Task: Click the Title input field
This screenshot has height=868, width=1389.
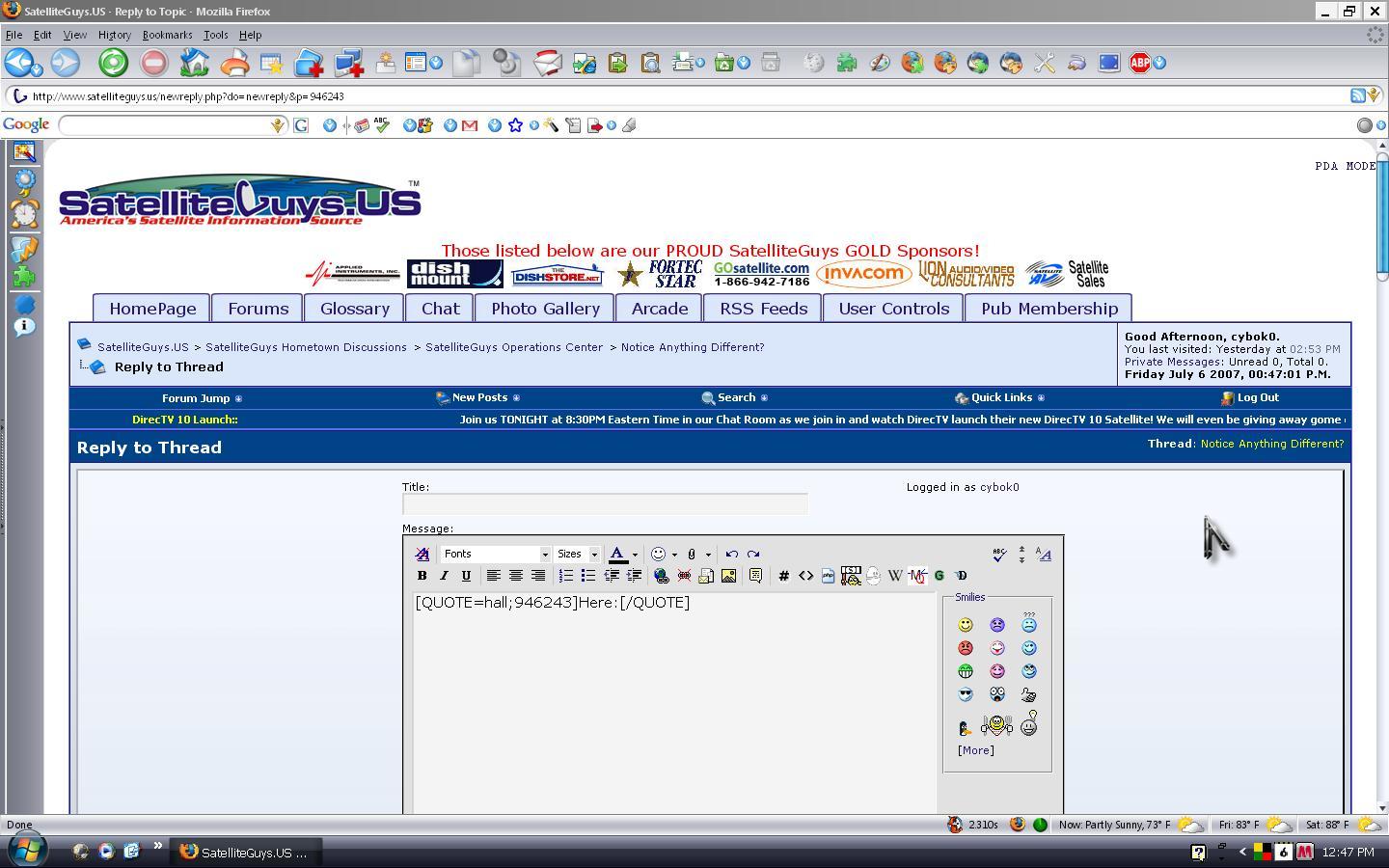Action: 605,504
